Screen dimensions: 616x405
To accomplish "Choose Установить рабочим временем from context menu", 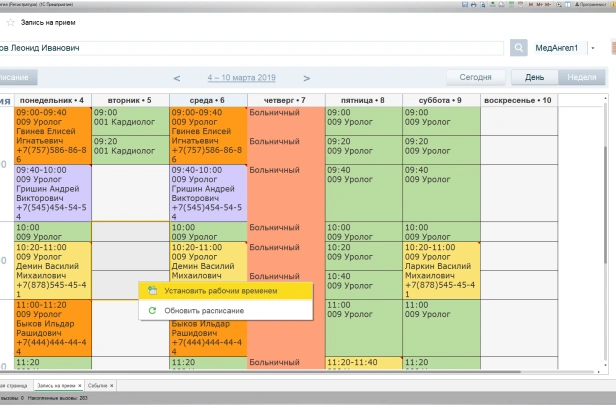I will pyautogui.click(x=225, y=291).
